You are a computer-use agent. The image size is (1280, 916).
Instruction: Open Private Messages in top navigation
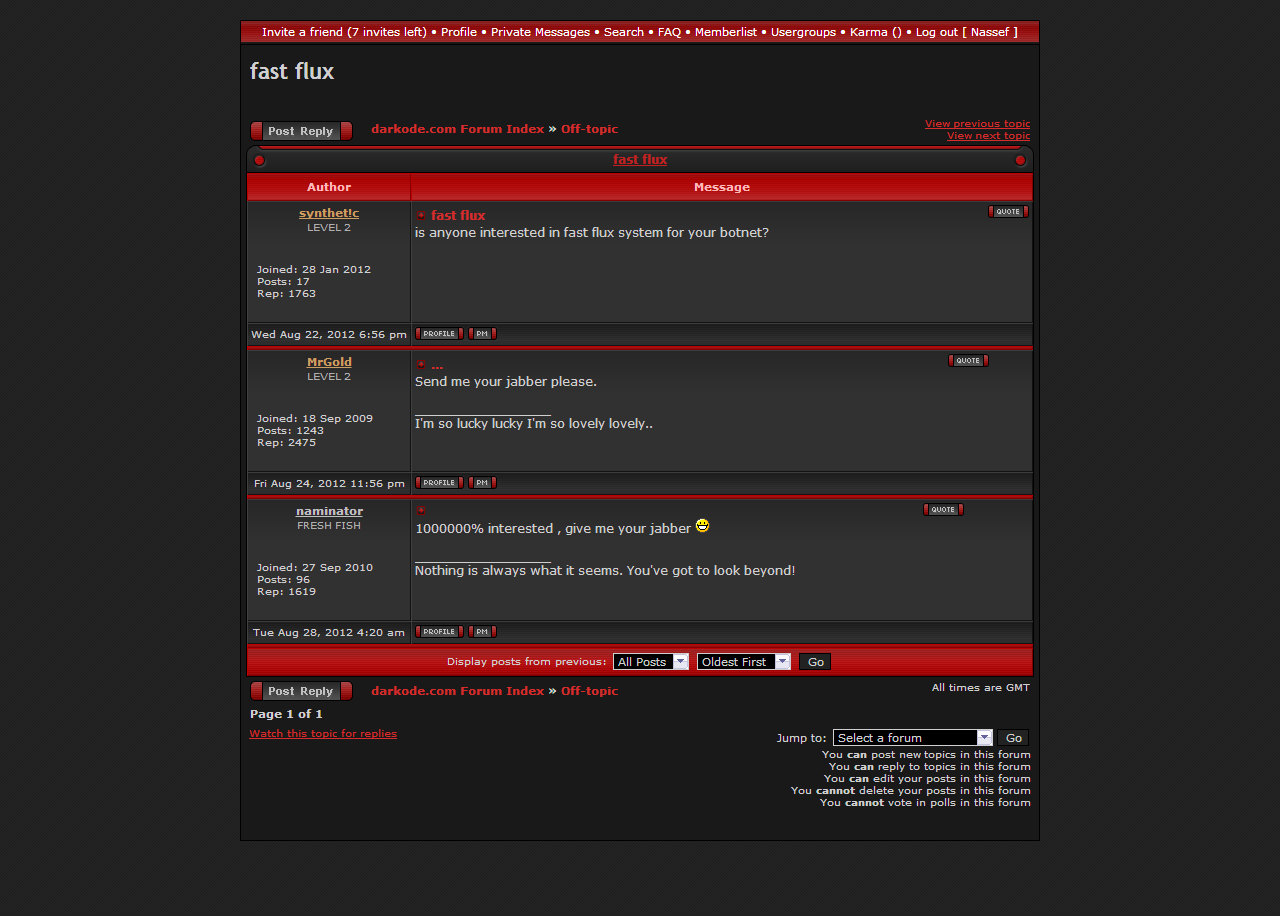coord(540,32)
